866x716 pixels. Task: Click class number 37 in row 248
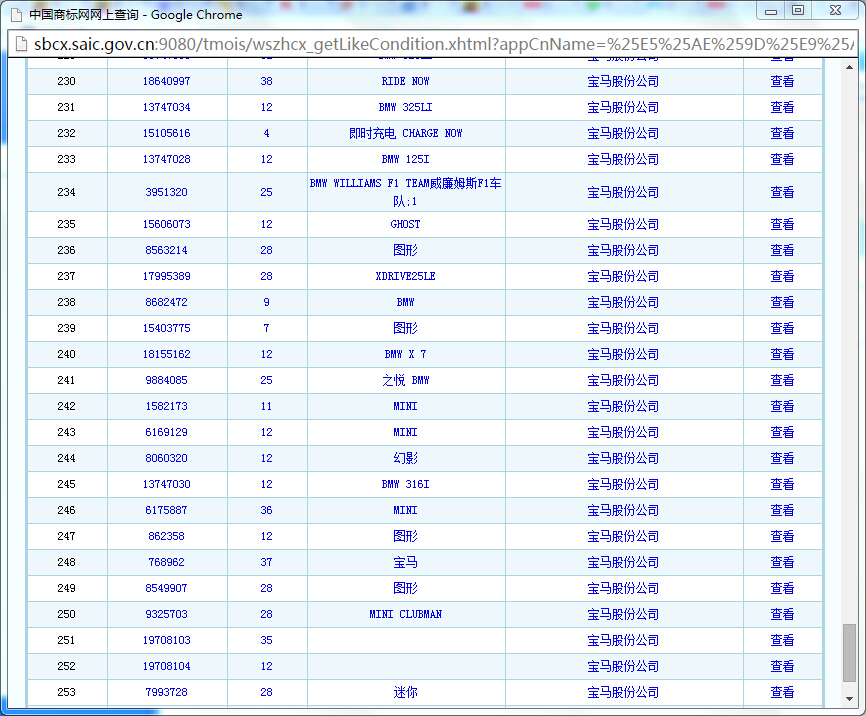[x=267, y=562]
